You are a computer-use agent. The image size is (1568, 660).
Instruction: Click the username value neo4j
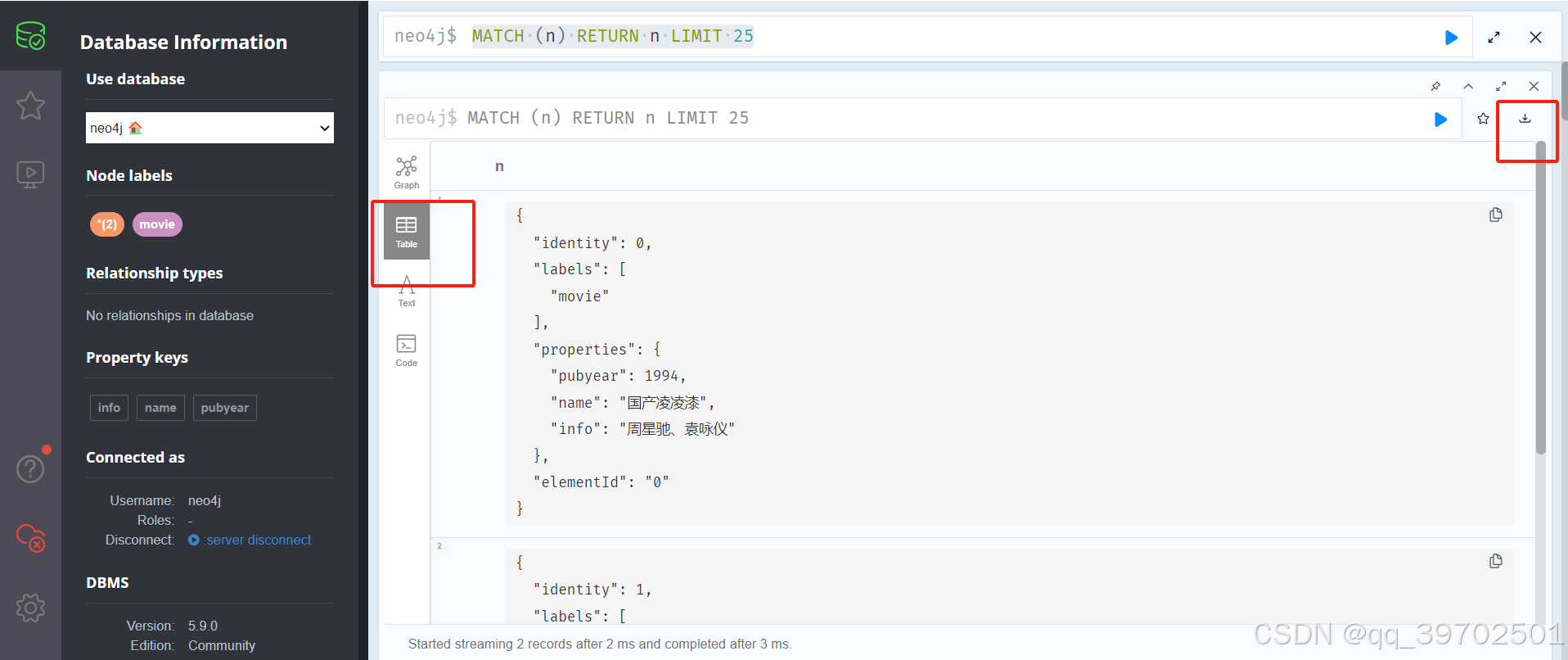tap(205, 500)
